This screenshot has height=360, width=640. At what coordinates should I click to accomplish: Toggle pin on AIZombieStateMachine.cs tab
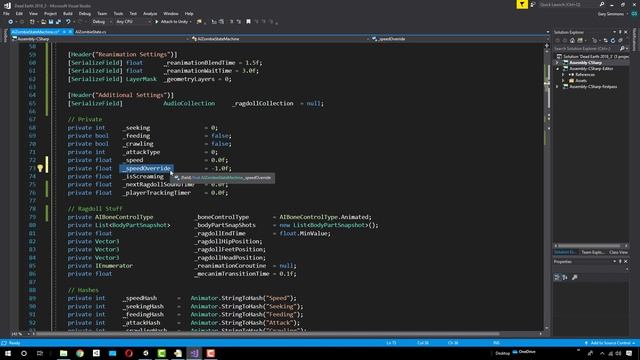point(64,31)
